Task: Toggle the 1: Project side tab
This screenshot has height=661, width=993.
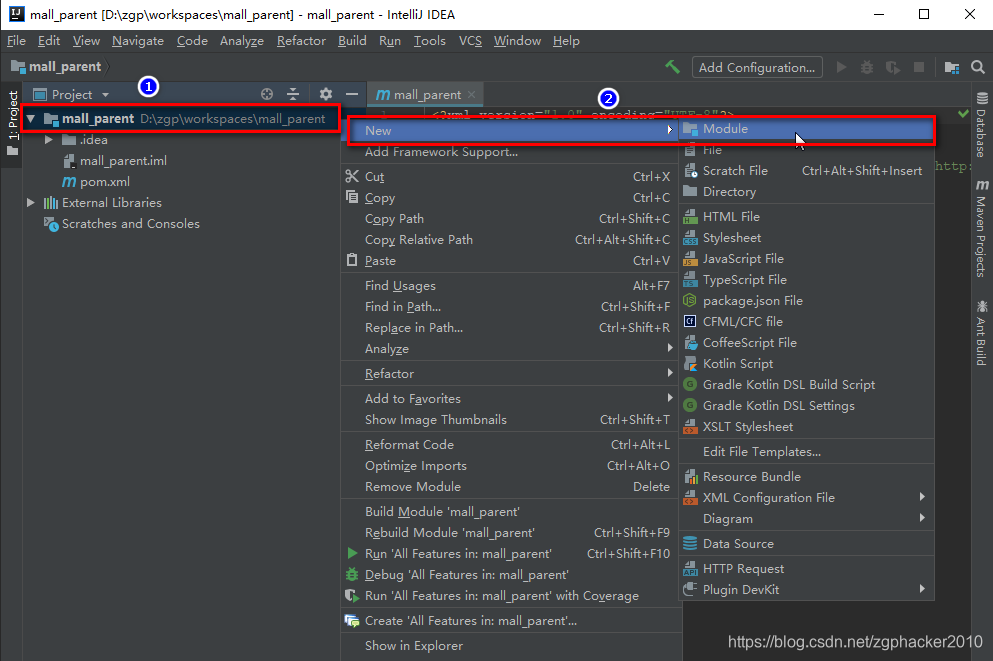Action: click(x=12, y=123)
